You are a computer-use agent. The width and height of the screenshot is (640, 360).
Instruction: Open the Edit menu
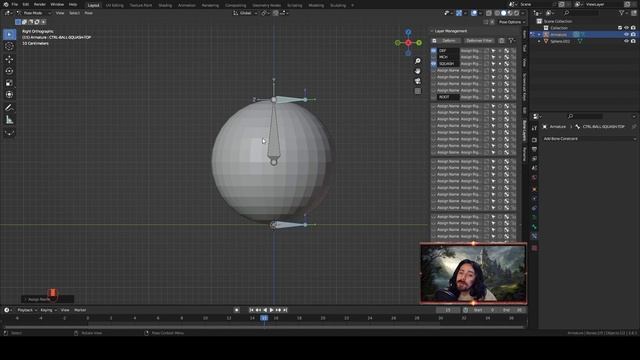click(x=26, y=4)
